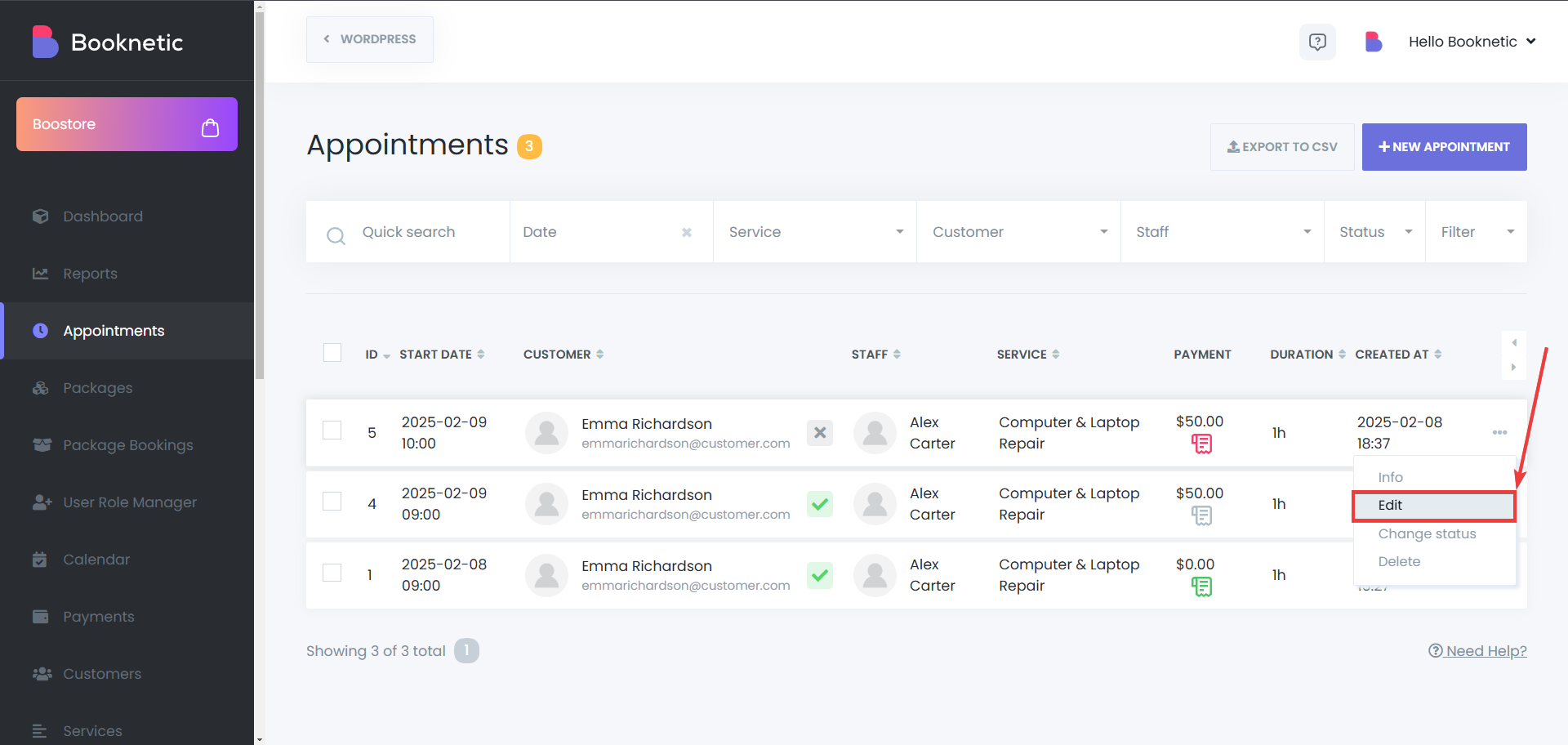Open the Need Help? link
1568x745 pixels.
coord(1477,651)
